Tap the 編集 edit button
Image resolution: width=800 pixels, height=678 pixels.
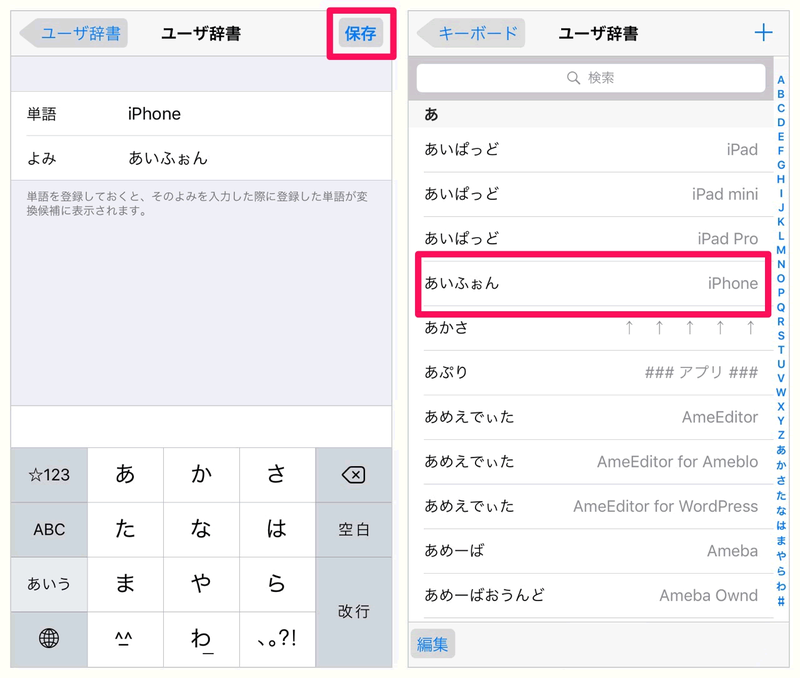(432, 644)
